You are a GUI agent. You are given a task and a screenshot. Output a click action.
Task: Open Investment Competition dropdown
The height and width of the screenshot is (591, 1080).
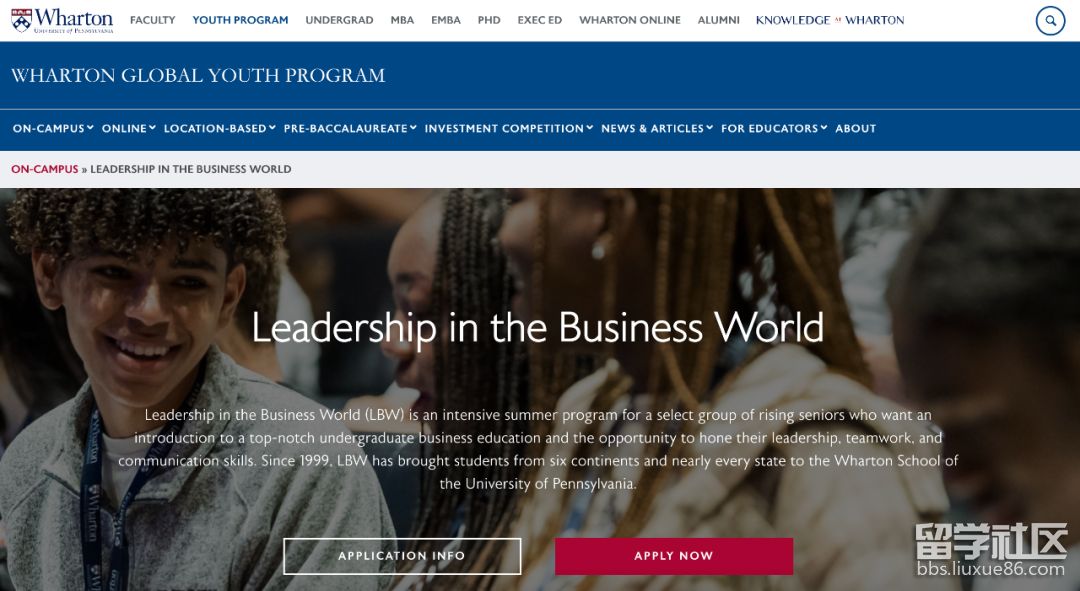[509, 128]
